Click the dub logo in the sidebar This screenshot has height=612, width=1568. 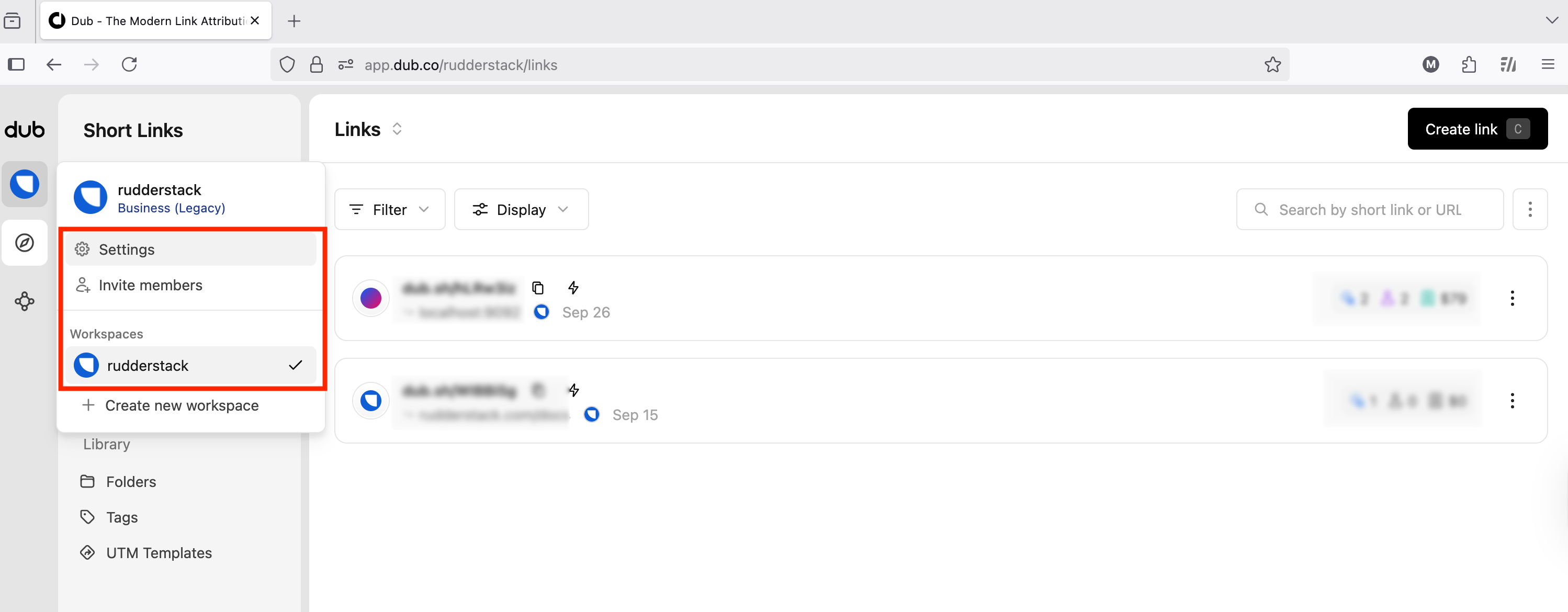click(25, 129)
